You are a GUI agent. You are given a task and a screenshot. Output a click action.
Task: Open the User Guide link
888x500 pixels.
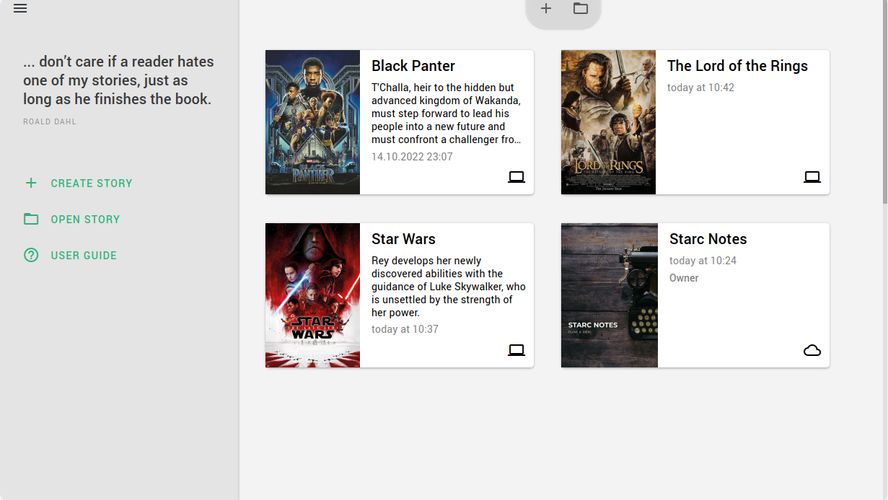[84, 255]
